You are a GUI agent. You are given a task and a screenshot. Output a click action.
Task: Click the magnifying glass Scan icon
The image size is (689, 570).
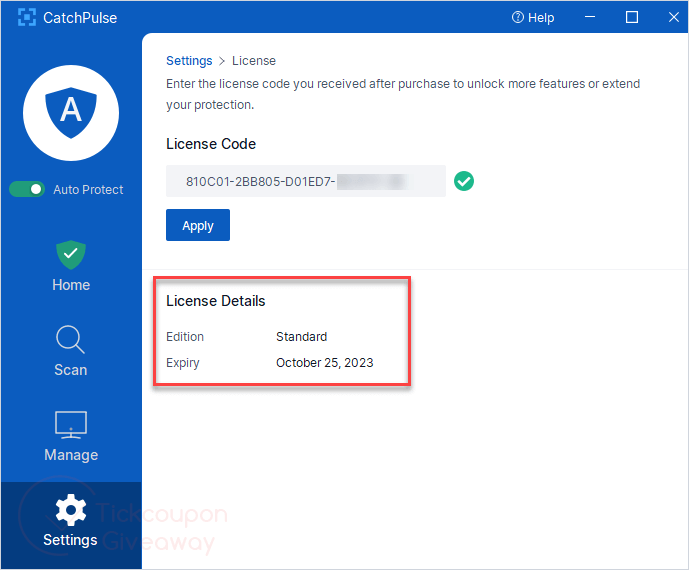tap(70, 339)
